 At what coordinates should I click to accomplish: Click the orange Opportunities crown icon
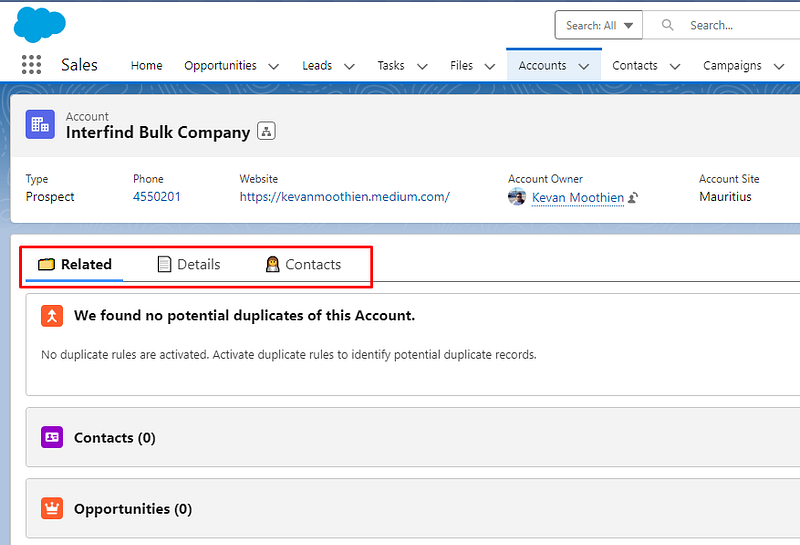click(x=52, y=508)
